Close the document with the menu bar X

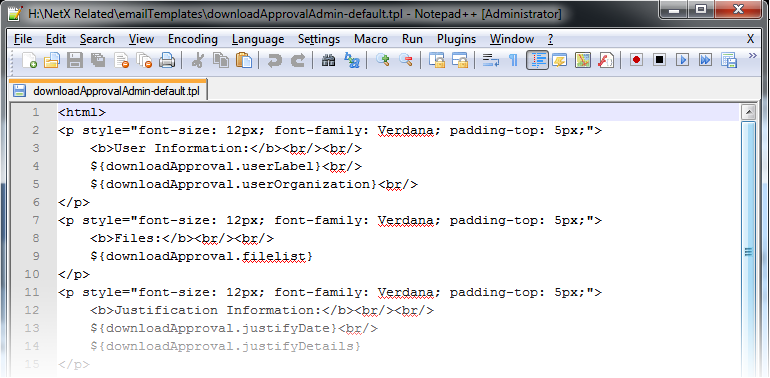tap(750, 39)
